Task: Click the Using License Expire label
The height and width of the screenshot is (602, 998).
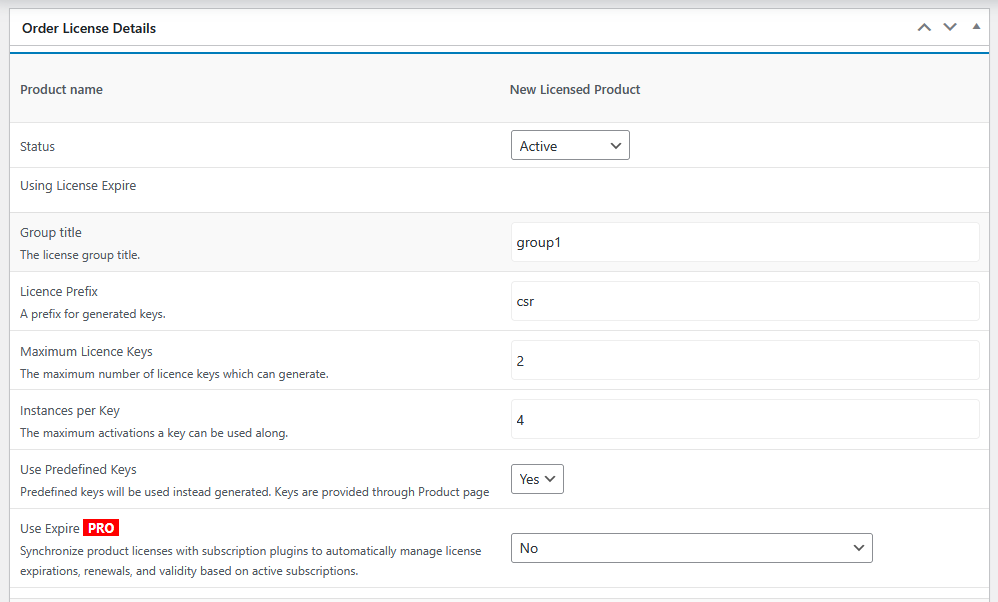Action: pyautogui.click(x=78, y=185)
